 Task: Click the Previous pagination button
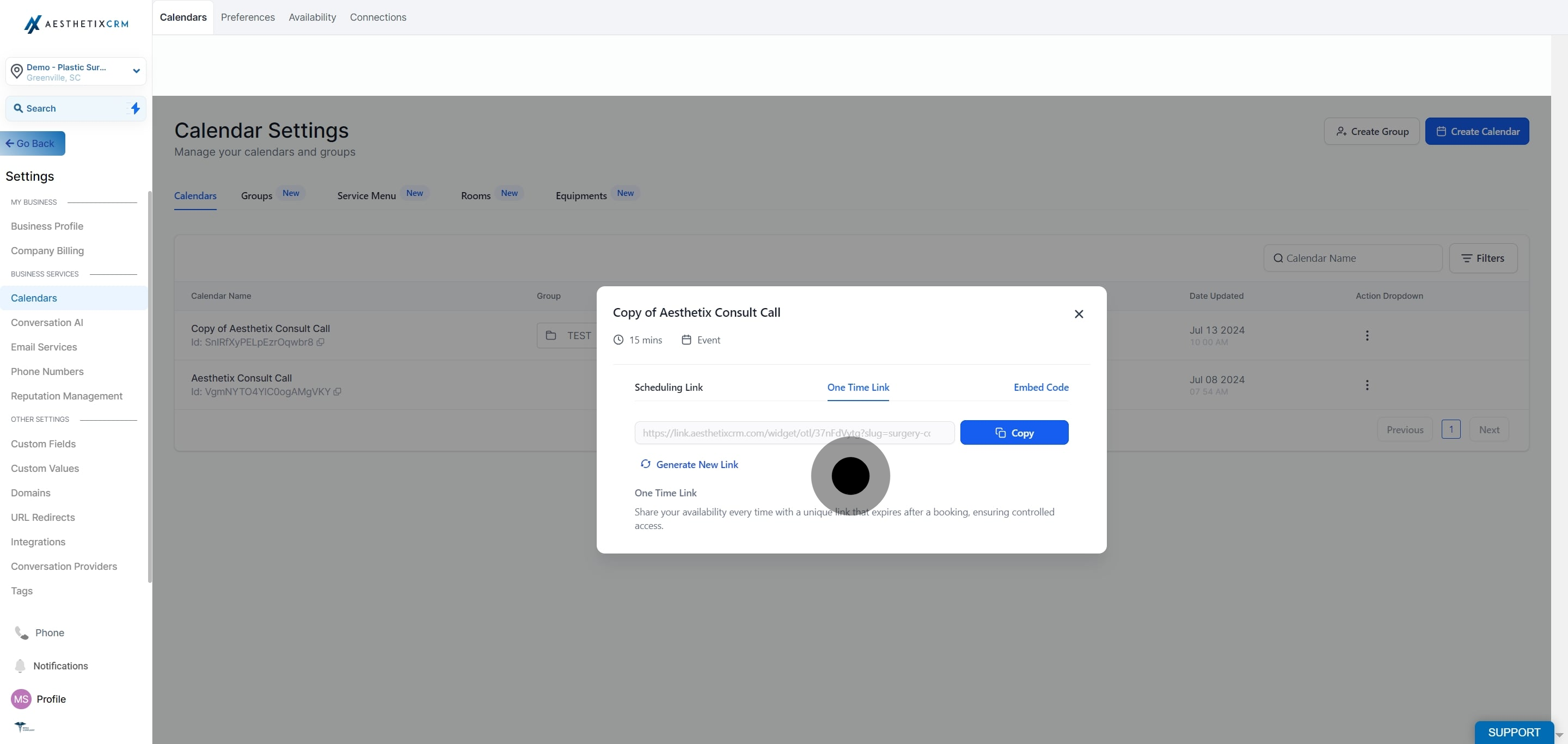(1405, 429)
